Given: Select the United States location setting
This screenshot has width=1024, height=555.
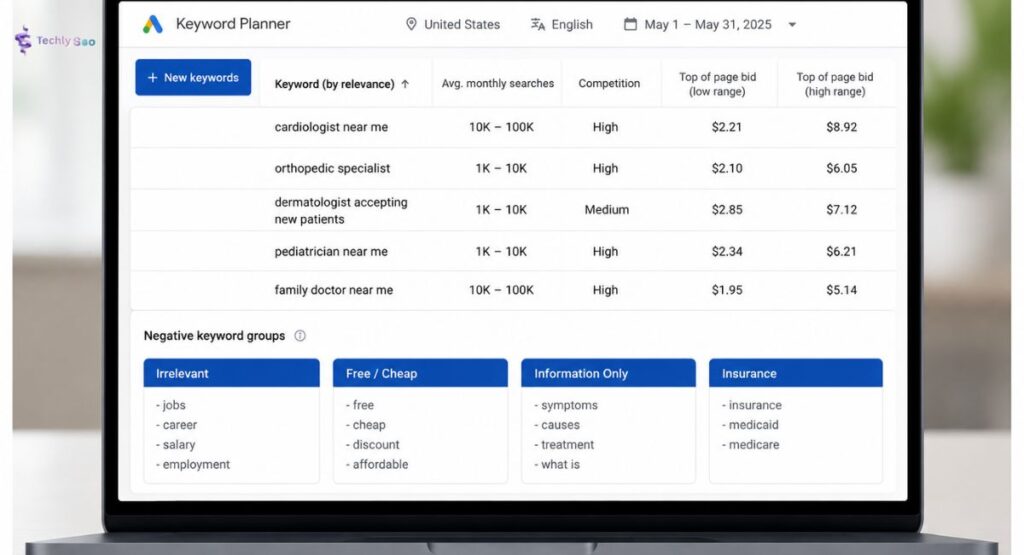Looking at the screenshot, I should [x=462, y=24].
